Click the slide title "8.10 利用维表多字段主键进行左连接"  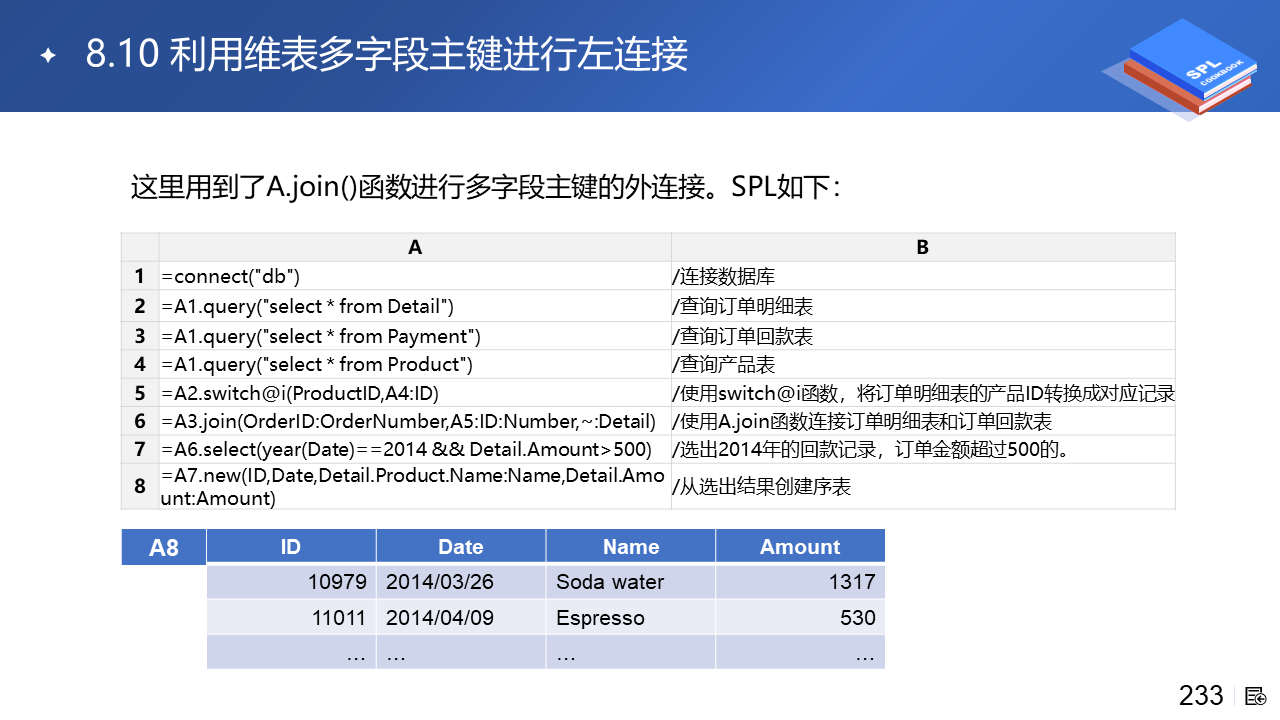(x=387, y=54)
